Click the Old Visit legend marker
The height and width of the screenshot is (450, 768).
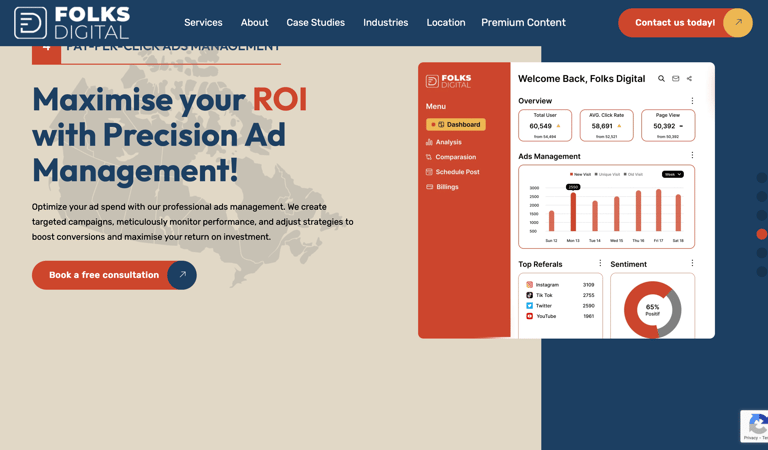(625, 174)
